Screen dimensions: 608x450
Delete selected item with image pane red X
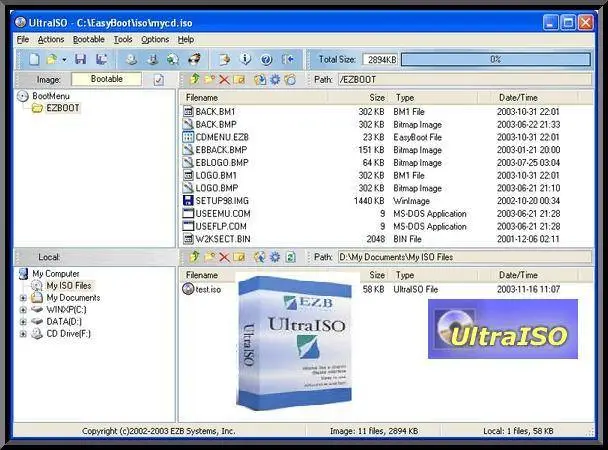(224, 80)
